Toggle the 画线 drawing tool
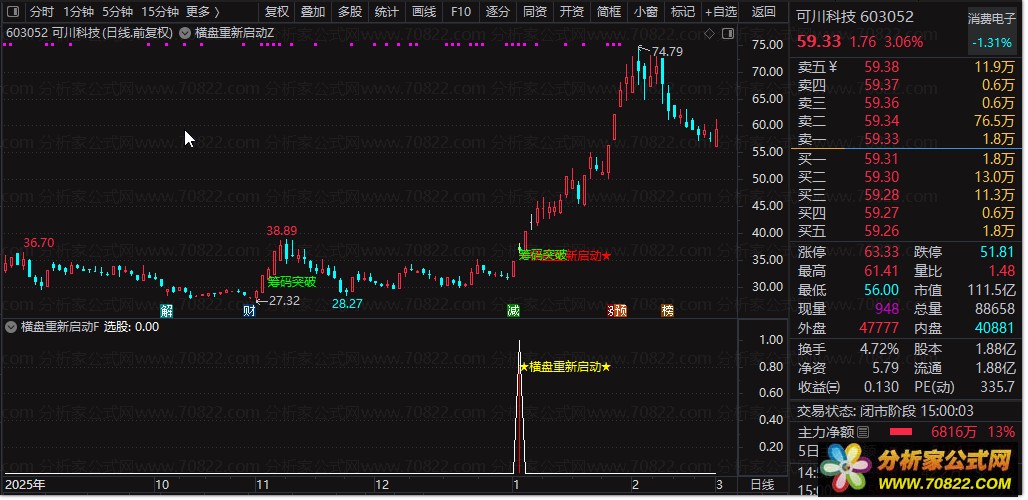1028x500 pixels. (x=424, y=12)
